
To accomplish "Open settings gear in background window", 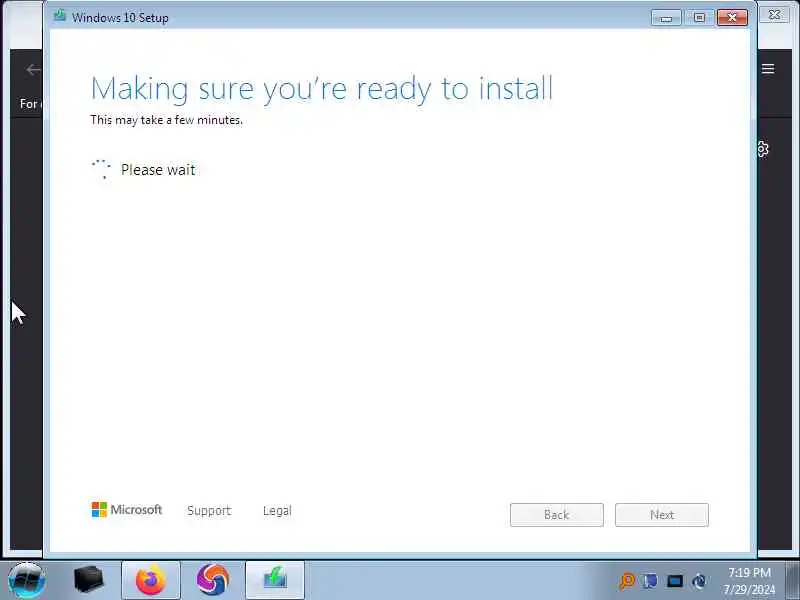I will 763,149.
